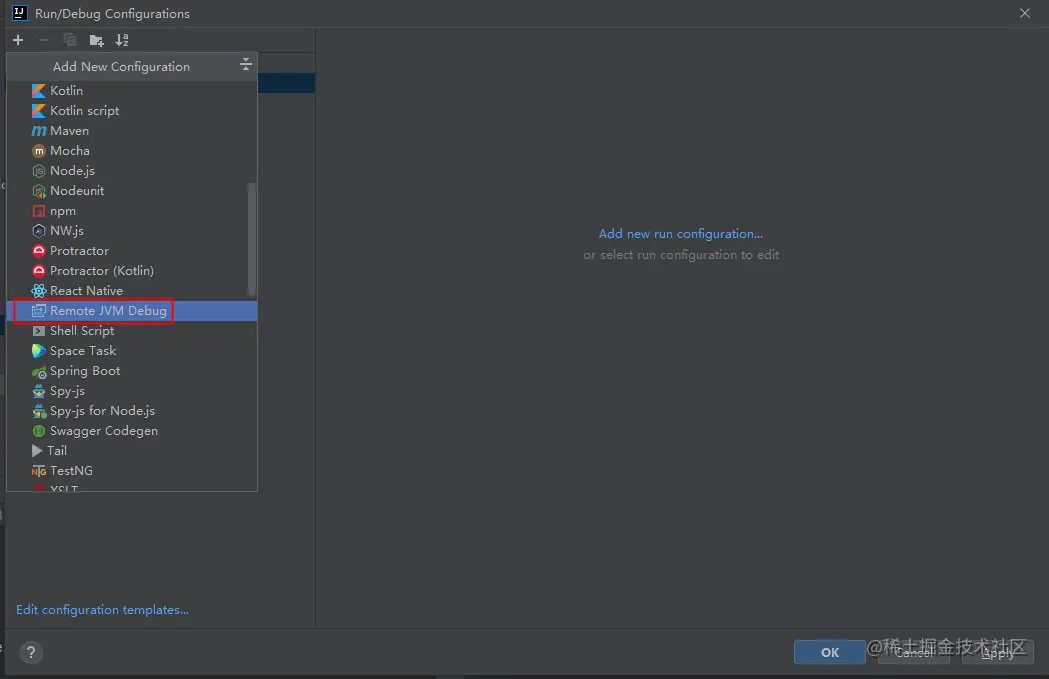Click the configuration list scrollbar thumb
The width and height of the screenshot is (1049, 679).
pos(252,239)
